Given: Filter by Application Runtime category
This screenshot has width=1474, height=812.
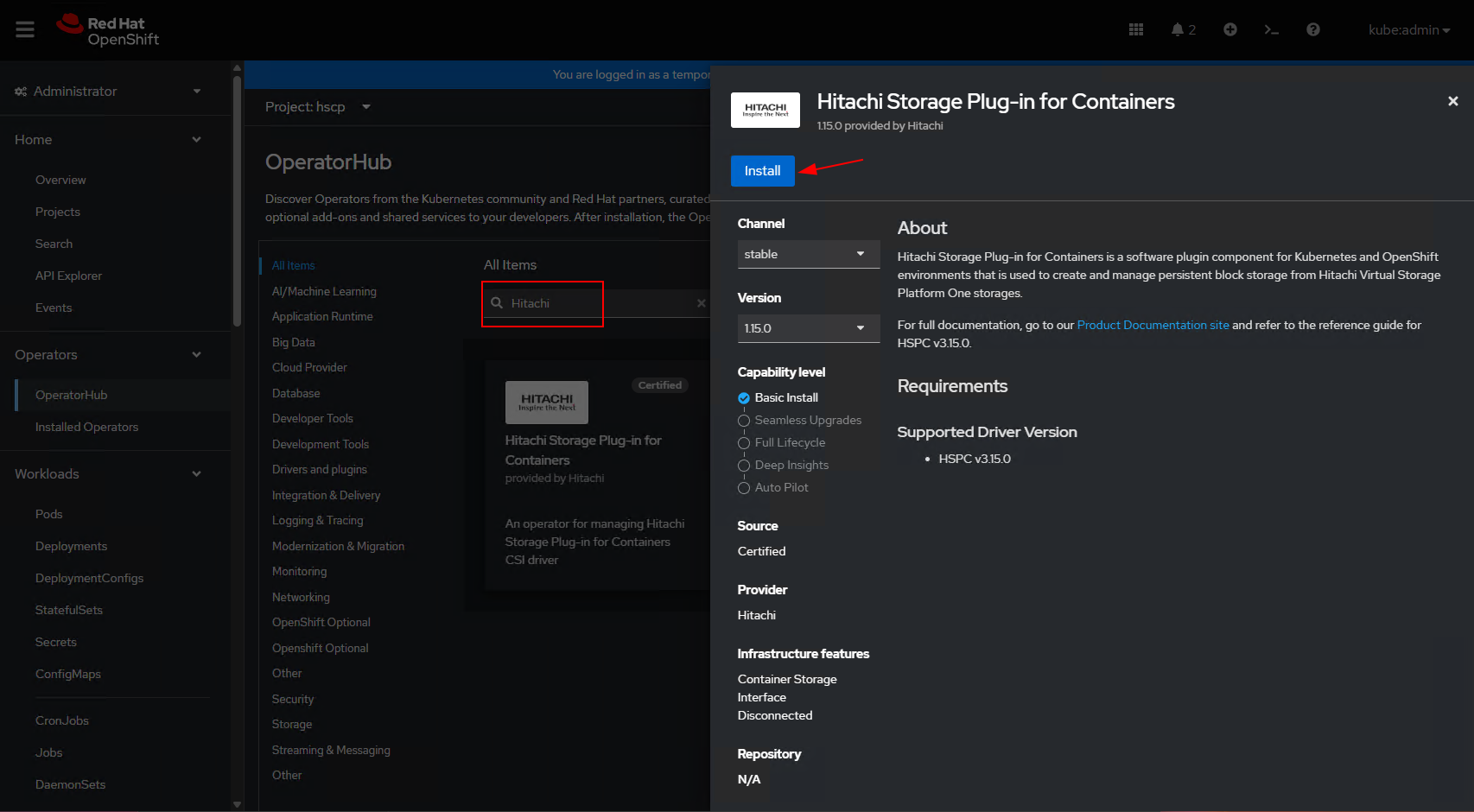Looking at the screenshot, I should click(322, 316).
